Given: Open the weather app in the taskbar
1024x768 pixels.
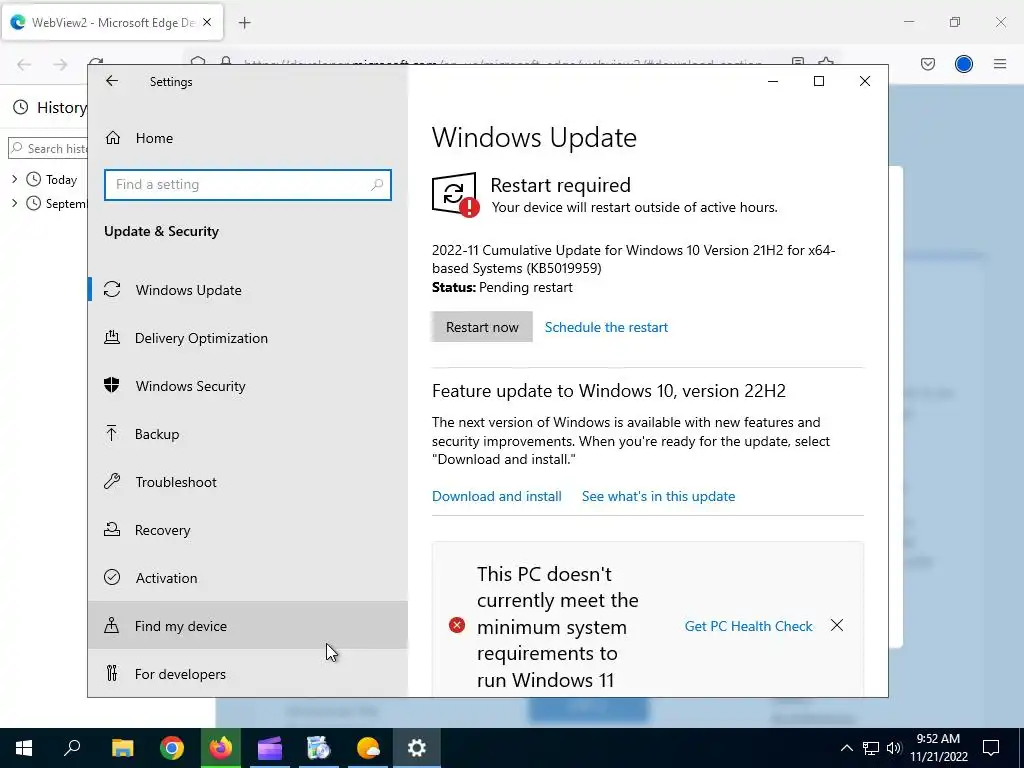Looking at the screenshot, I should point(368,748).
